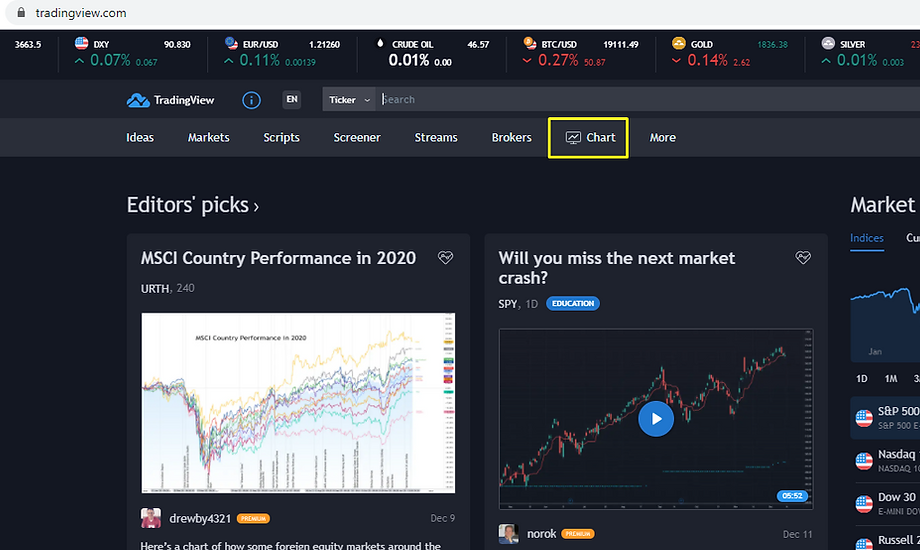Click the DXY flag icon in ticker tape

82,43
